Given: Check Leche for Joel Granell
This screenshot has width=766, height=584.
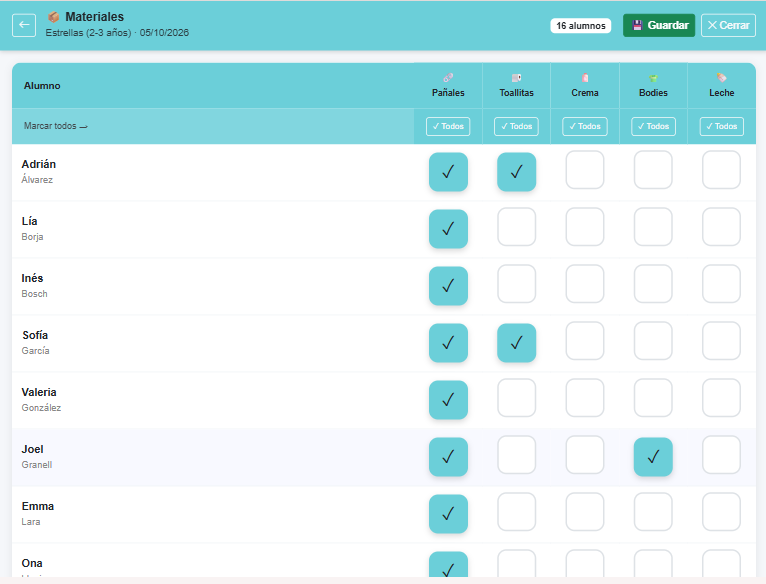Looking at the screenshot, I should (722, 455).
